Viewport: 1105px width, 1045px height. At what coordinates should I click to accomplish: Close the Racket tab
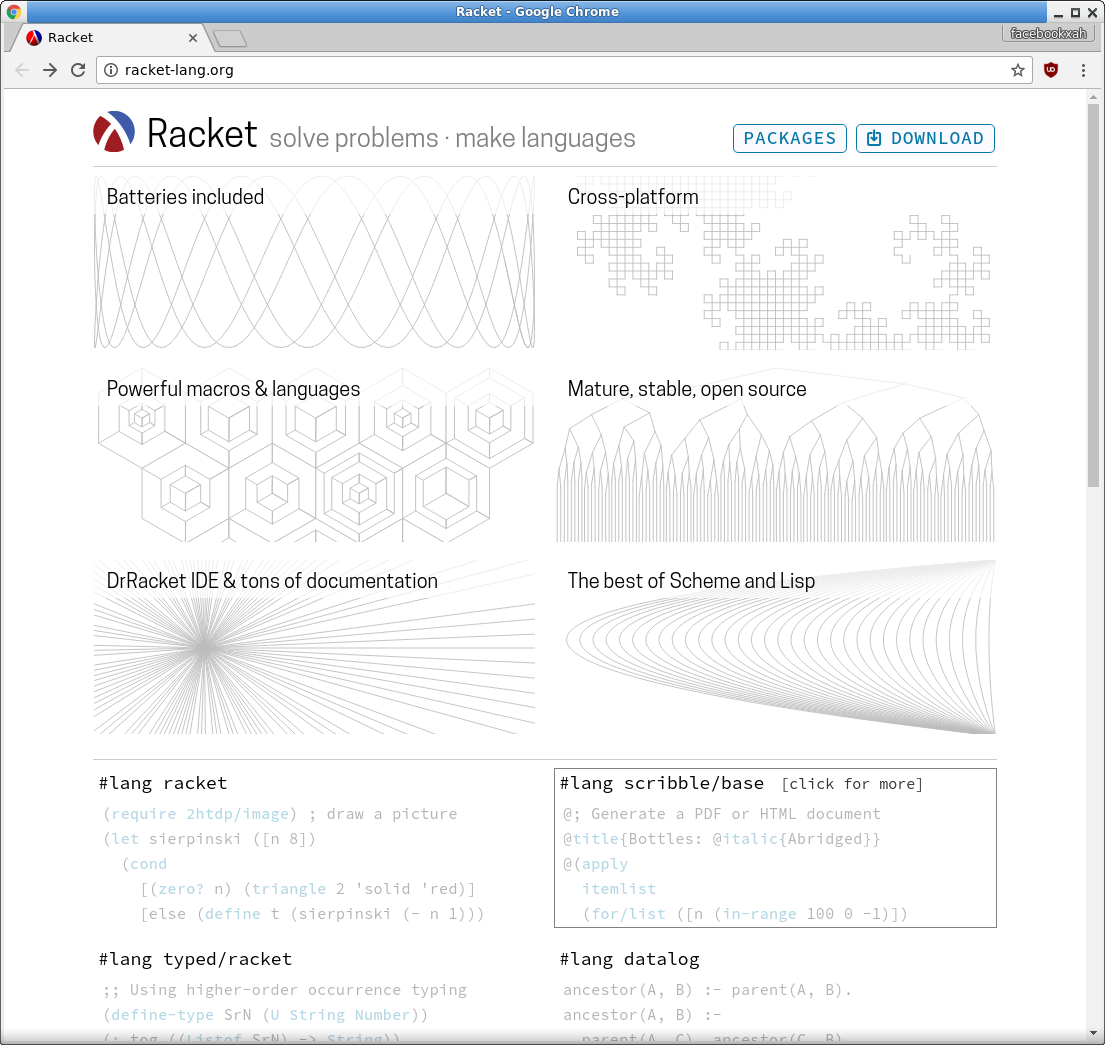click(192, 38)
